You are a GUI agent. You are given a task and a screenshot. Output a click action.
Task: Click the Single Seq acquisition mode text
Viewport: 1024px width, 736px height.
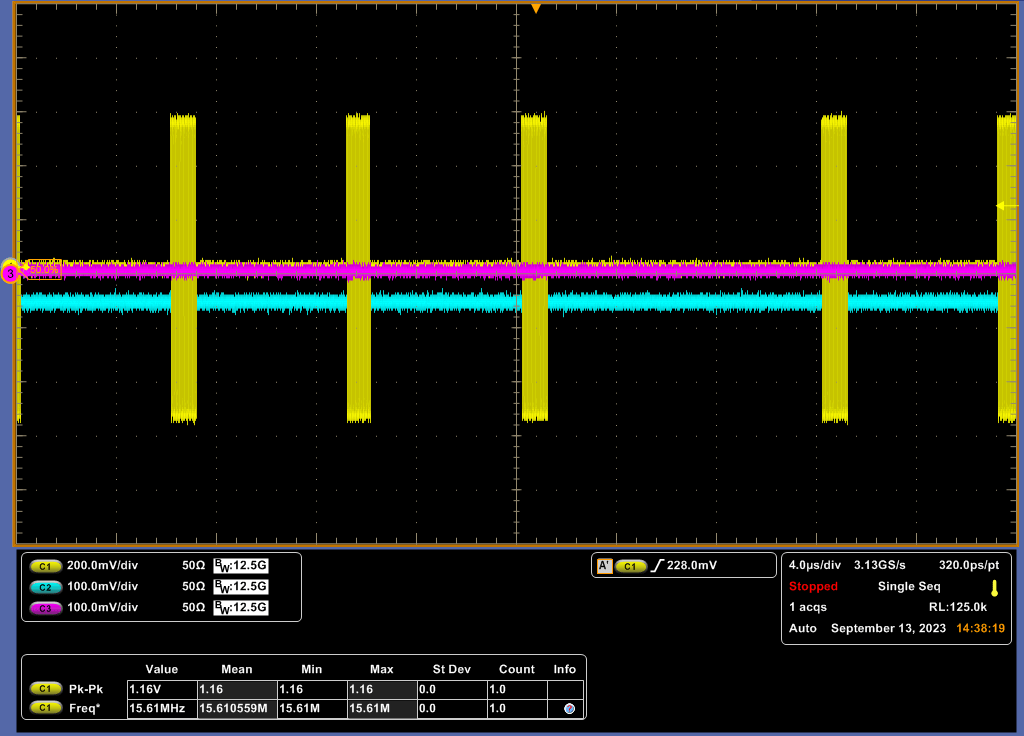click(x=909, y=586)
